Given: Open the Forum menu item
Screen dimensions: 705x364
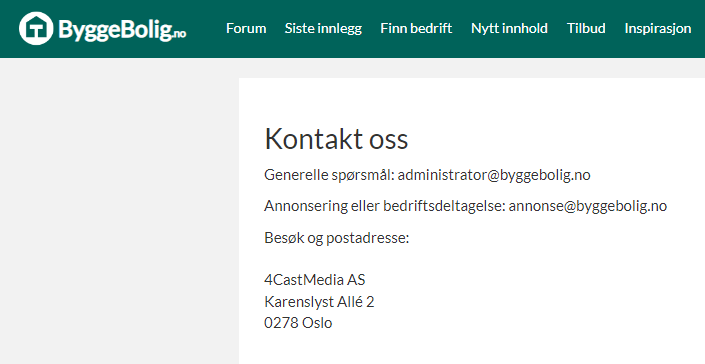Looking at the screenshot, I should pos(246,28).
